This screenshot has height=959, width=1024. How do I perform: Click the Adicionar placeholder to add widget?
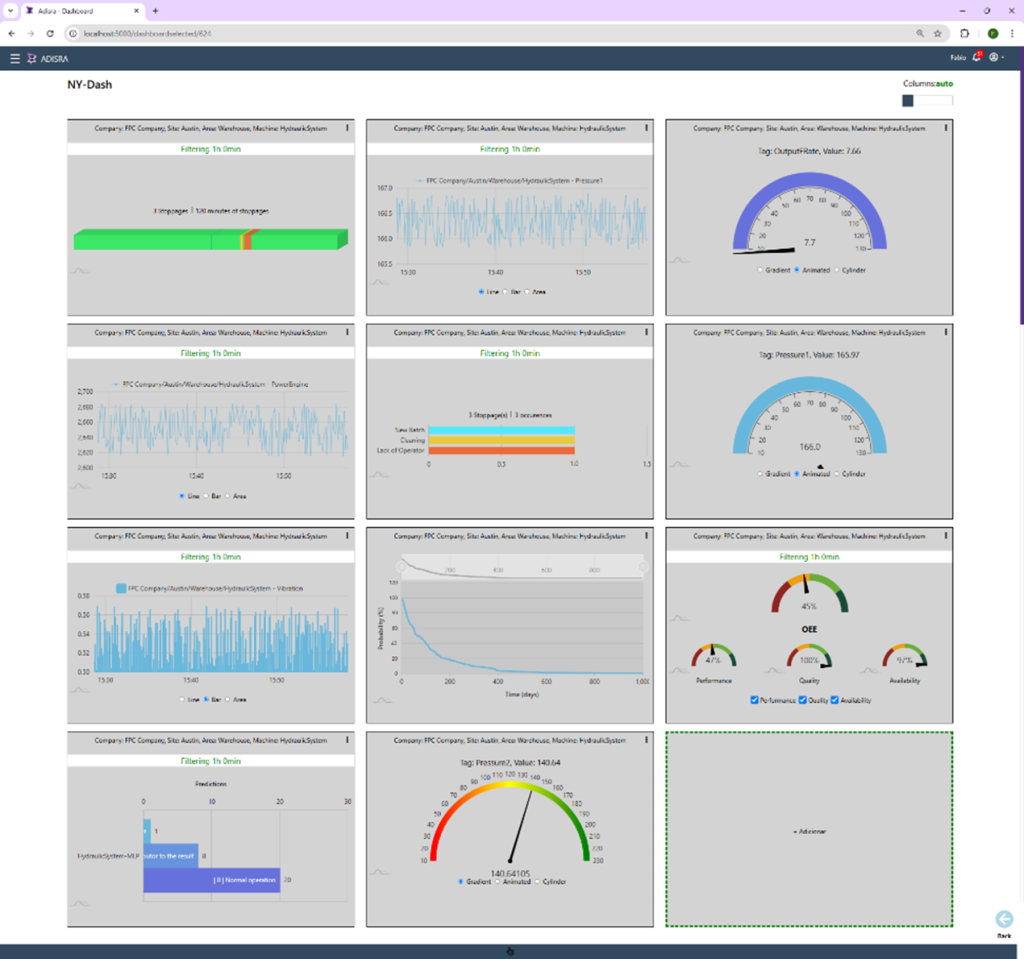coord(809,831)
